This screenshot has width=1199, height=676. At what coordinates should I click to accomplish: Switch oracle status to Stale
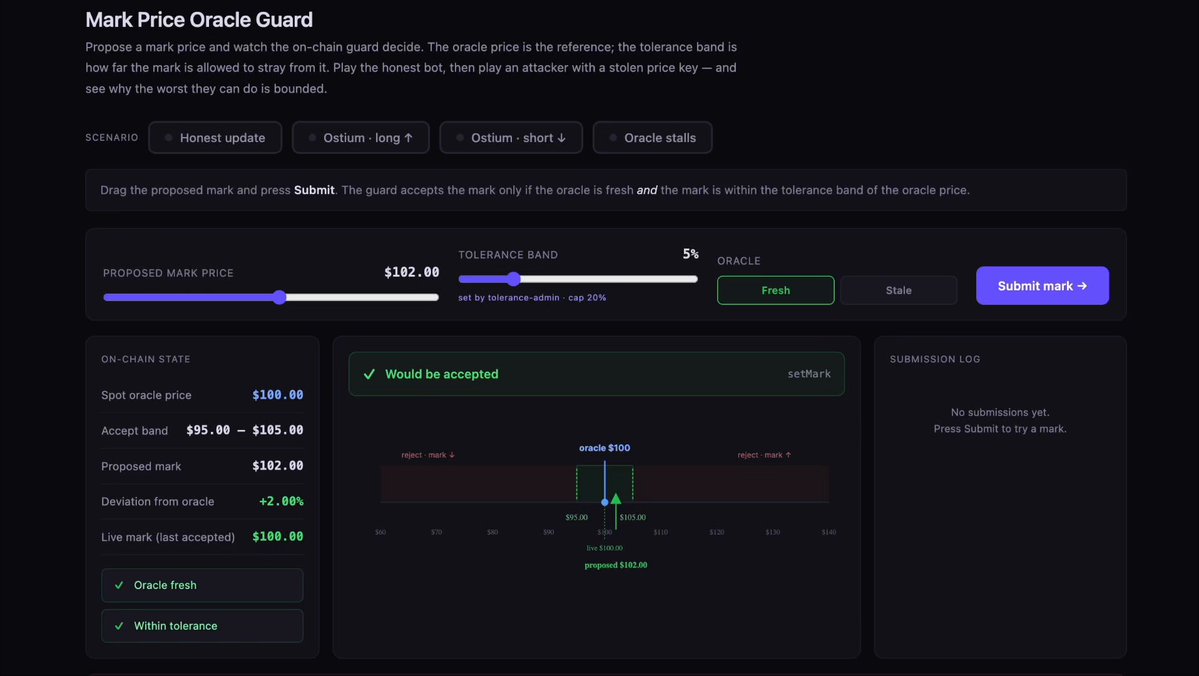(x=898, y=291)
